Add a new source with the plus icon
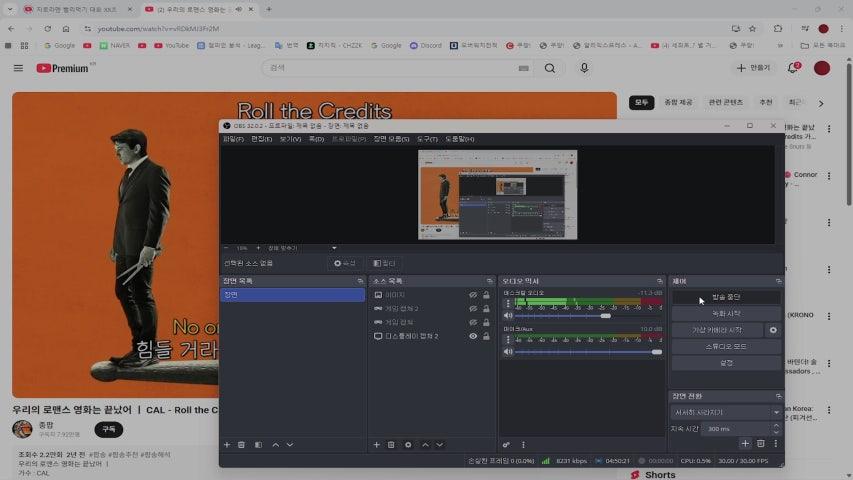853x480 pixels. click(377, 444)
